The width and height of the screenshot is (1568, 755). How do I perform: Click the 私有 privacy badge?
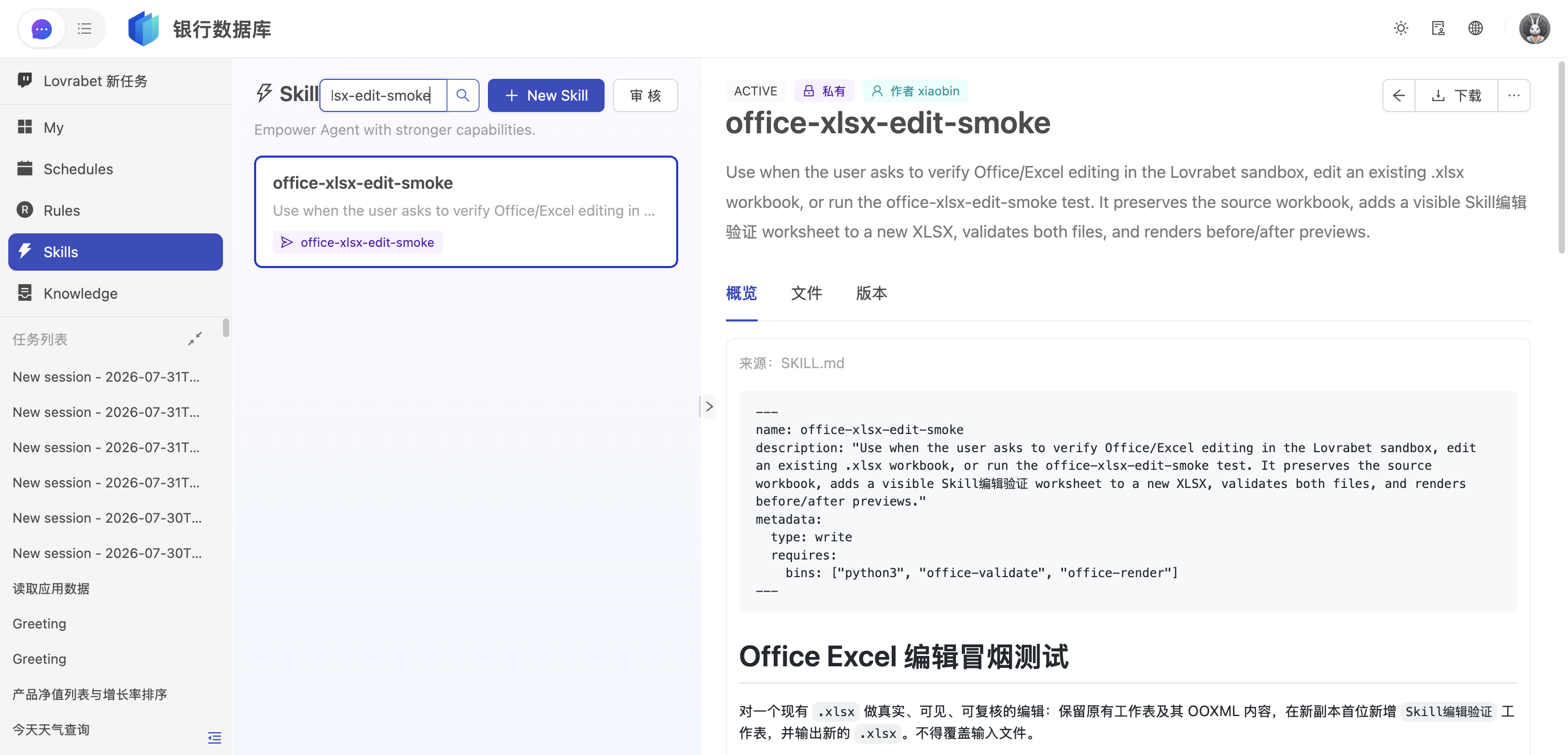(x=824, y=91)
